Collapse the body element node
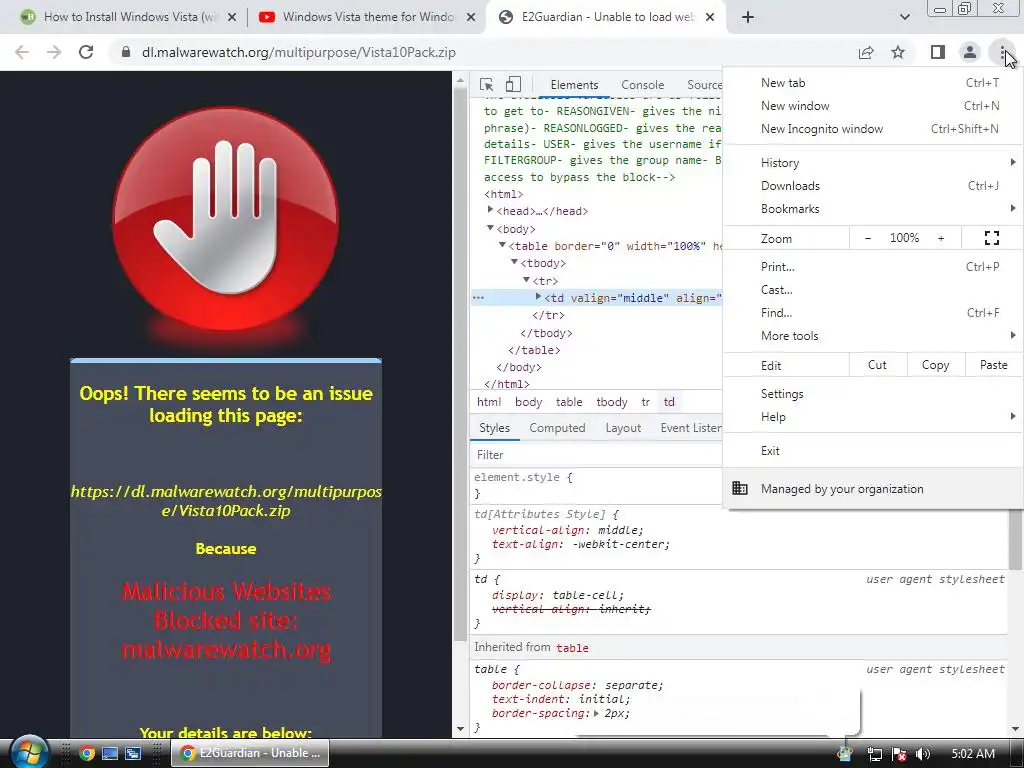This screenshot has height=768, width=1024. [490, 228]
